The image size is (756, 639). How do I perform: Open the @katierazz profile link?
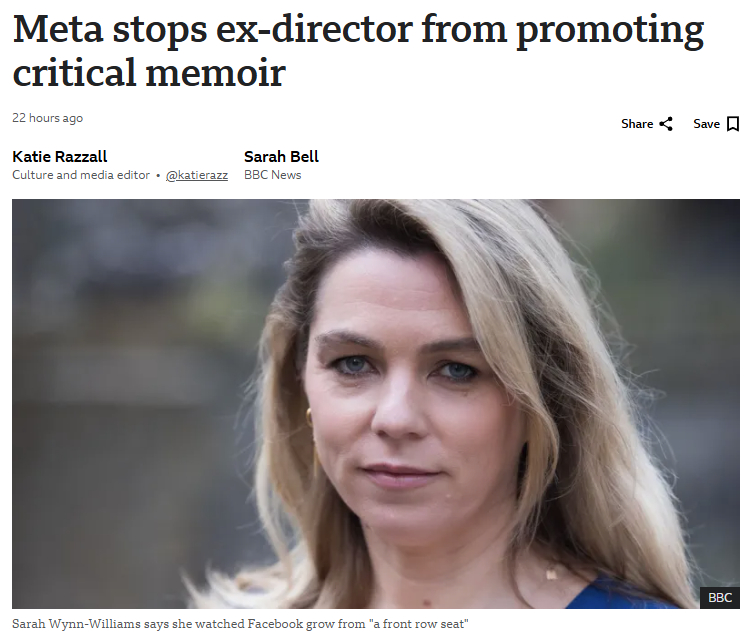click(197, 175)
